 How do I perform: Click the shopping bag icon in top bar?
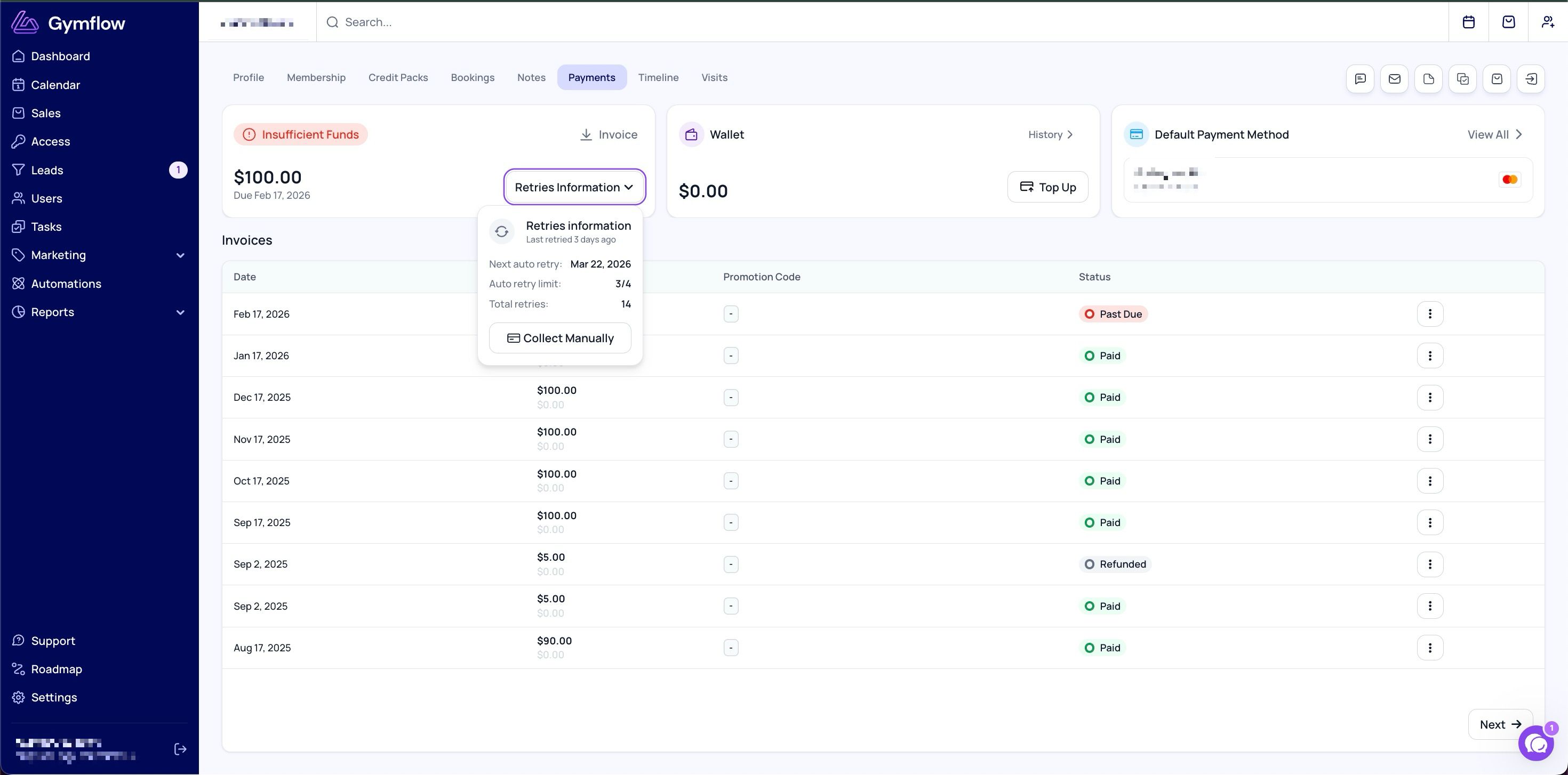click(x=1508, y=22)
